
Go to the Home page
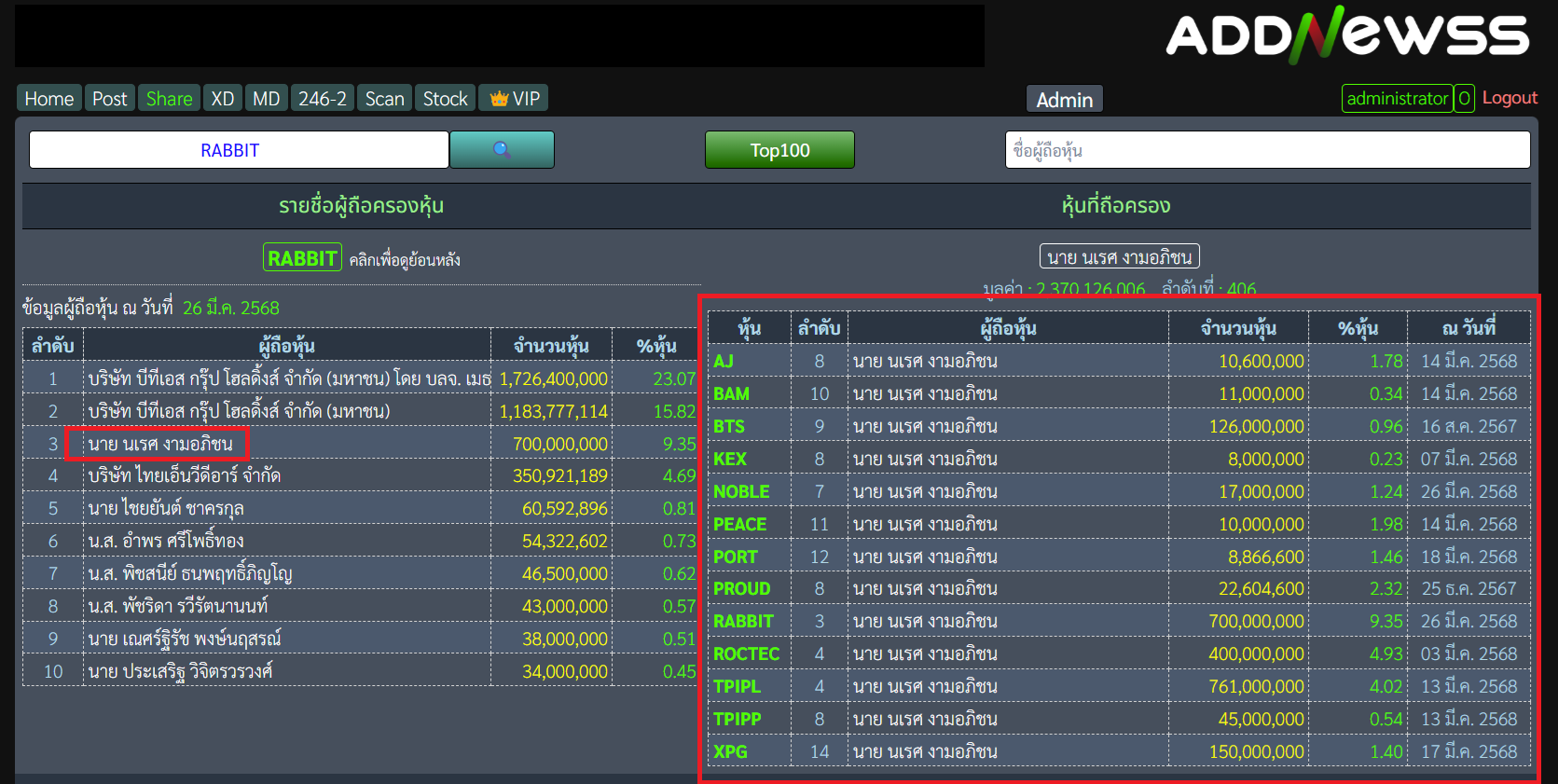point(49,98)
